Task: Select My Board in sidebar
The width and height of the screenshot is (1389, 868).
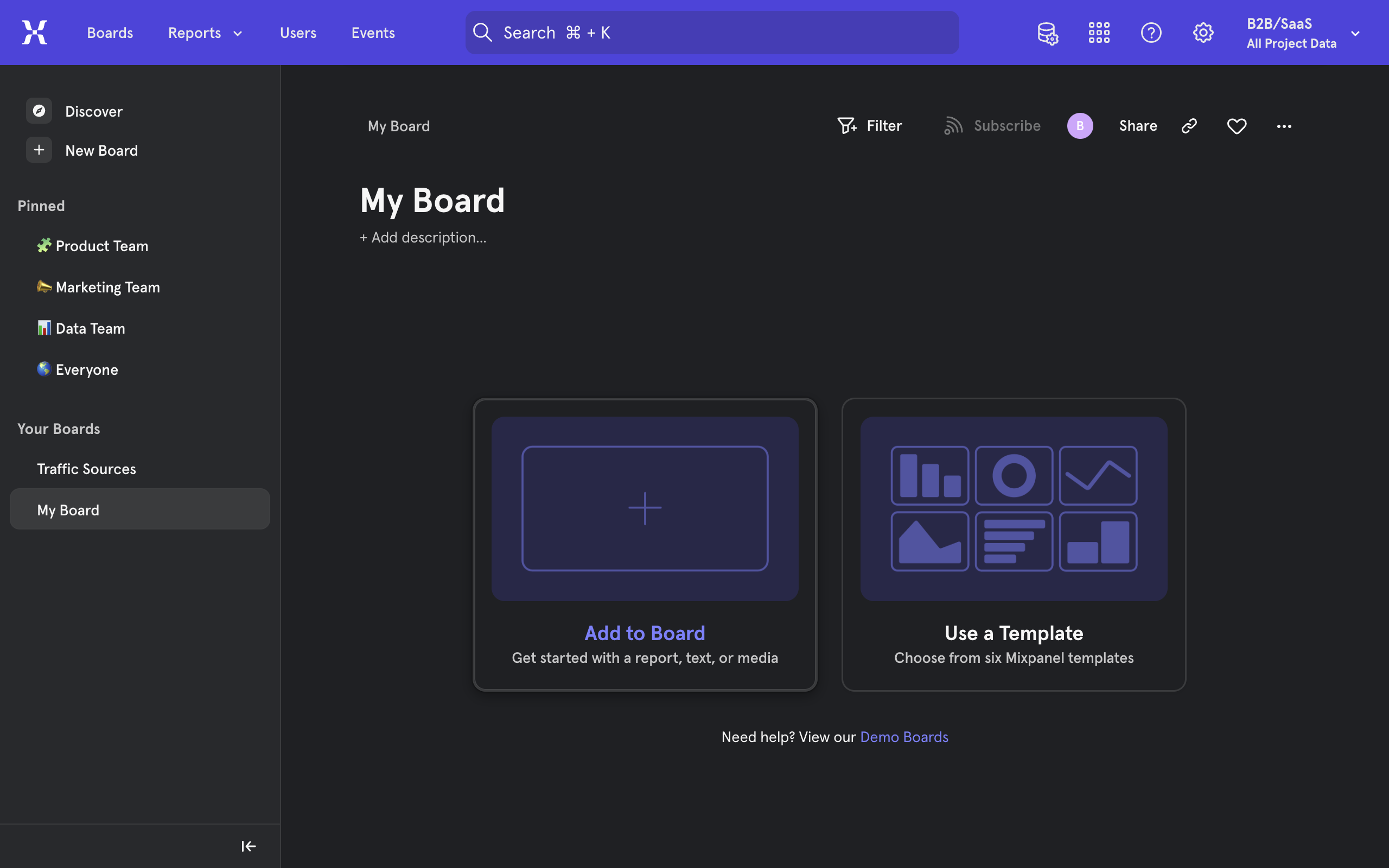Action: click(x=139, y=509)
